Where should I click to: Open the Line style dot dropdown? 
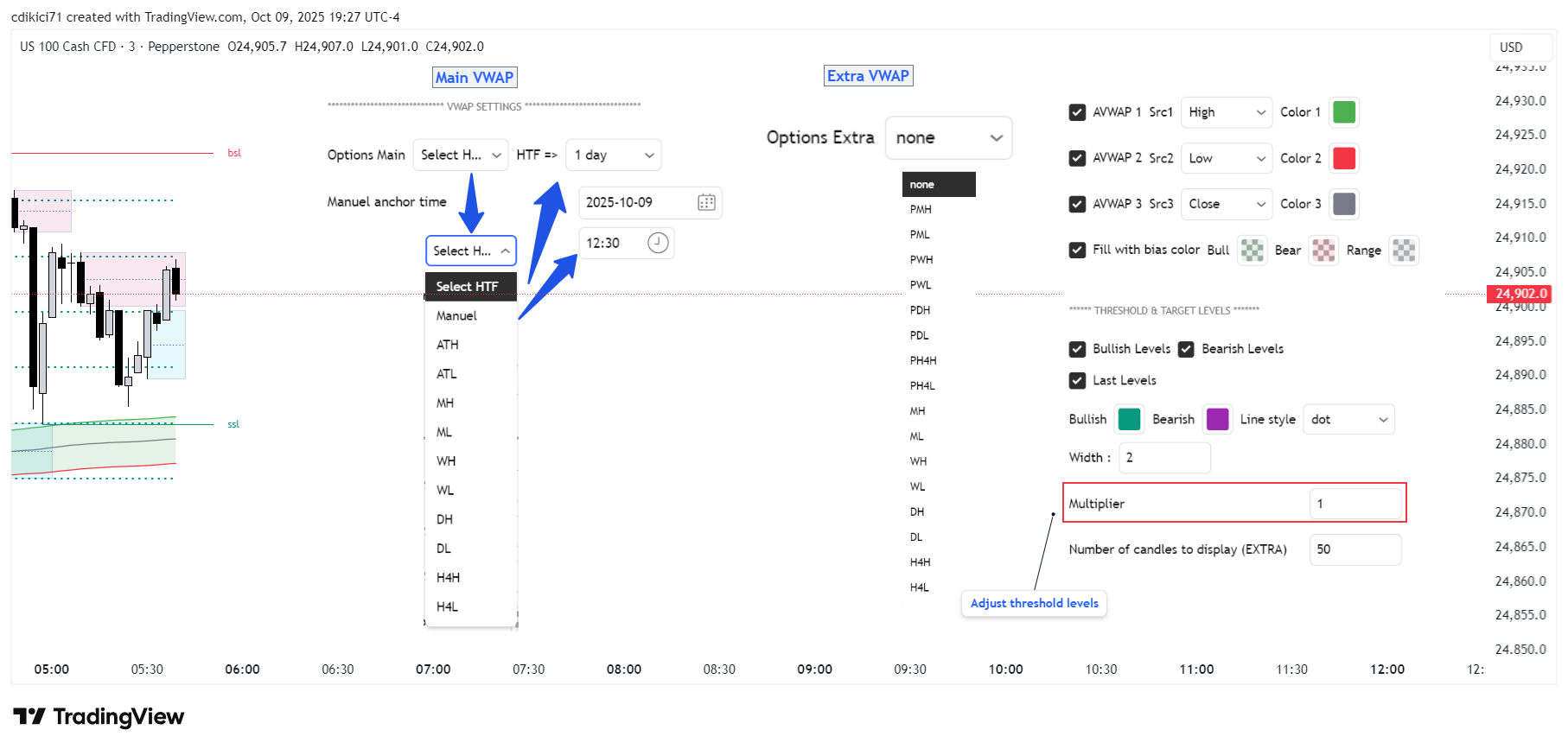1348,419
